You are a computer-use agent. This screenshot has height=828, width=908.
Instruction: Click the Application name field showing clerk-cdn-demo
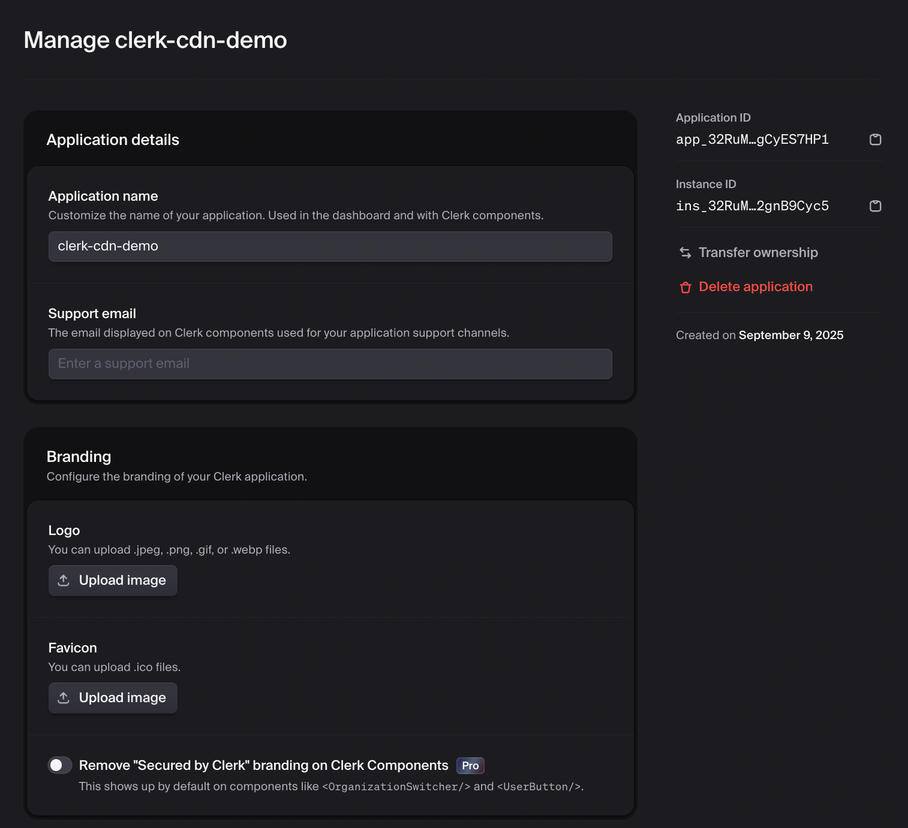click(330, 246)
